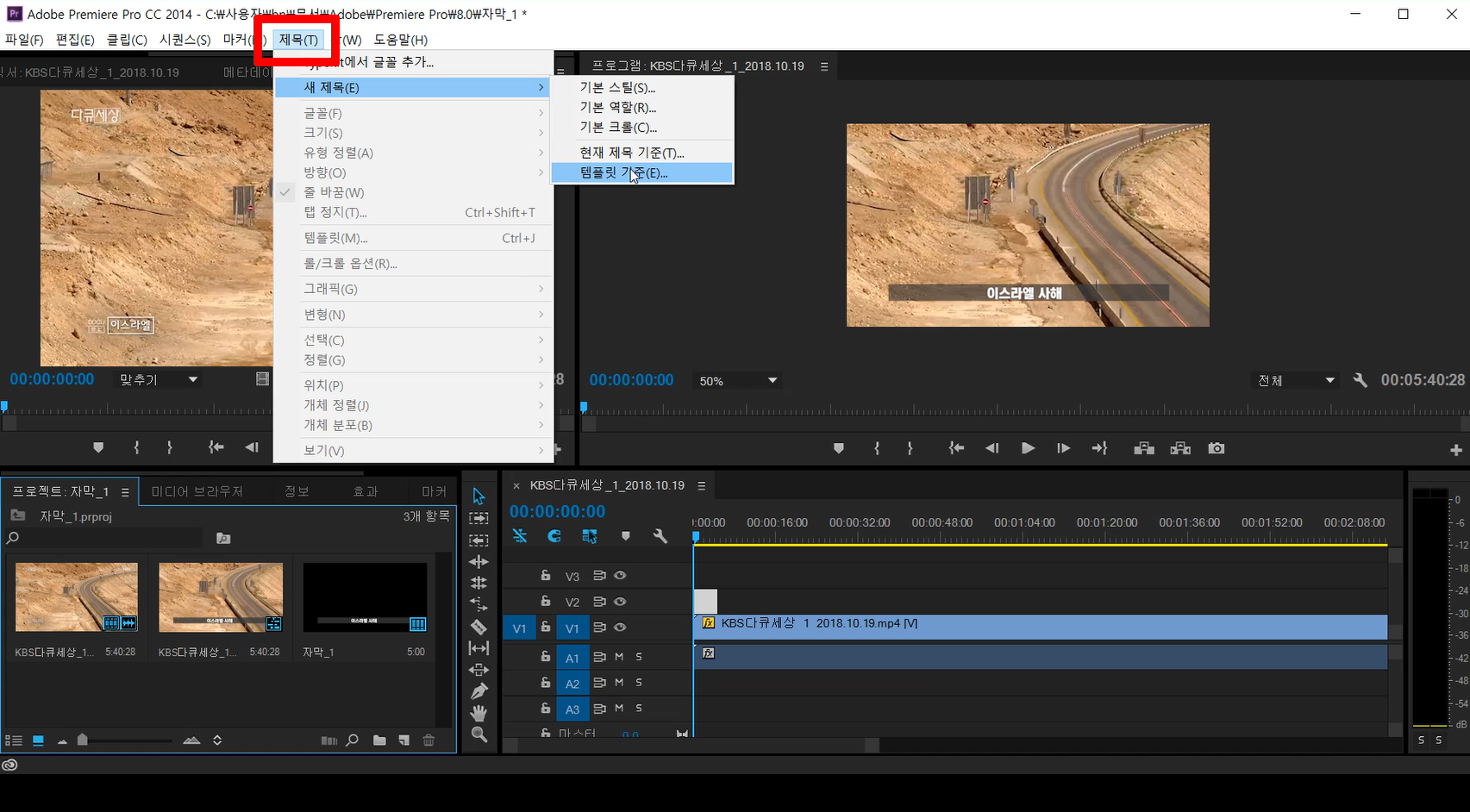Open Program monitor settings wrench

(x=1361, y=380)
